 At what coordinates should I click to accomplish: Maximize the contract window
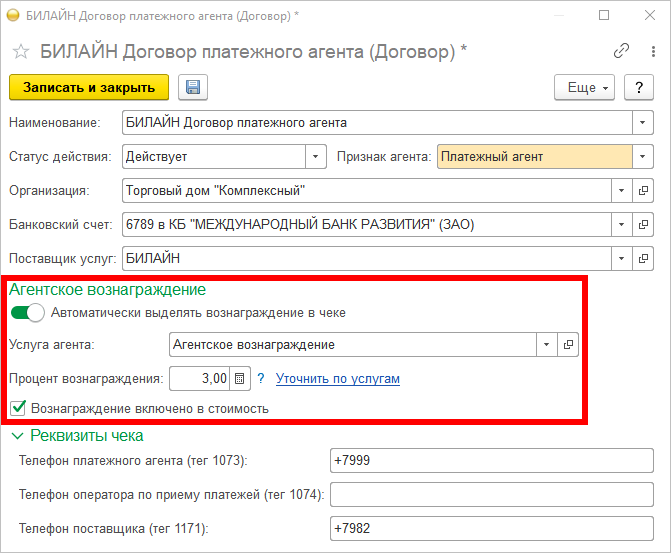[604, 15]
